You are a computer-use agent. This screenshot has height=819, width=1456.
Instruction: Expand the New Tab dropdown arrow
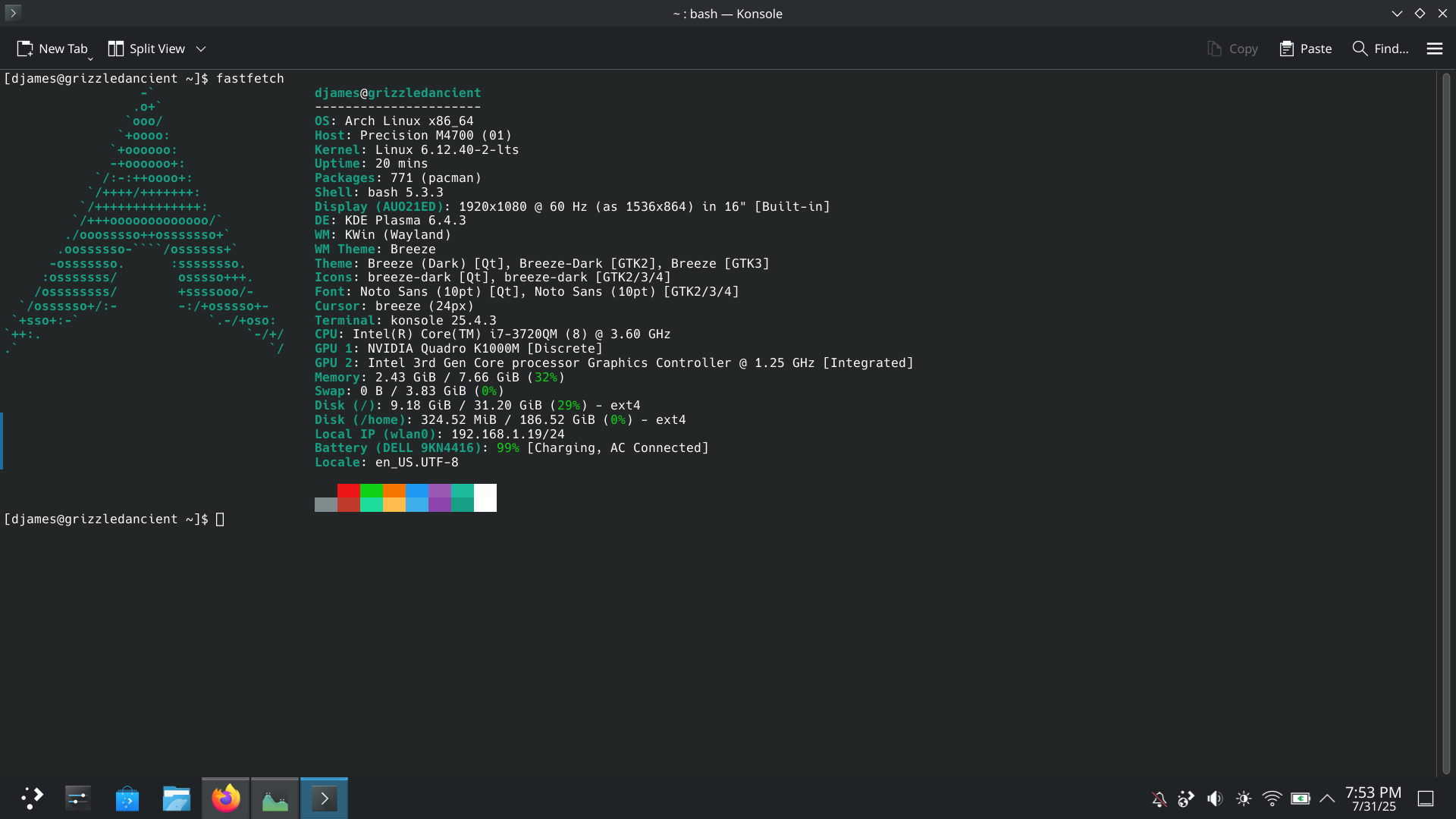pos(90,58)
